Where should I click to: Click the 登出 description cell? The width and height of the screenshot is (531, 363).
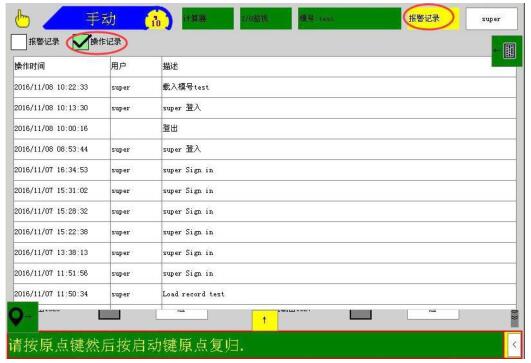339,129
